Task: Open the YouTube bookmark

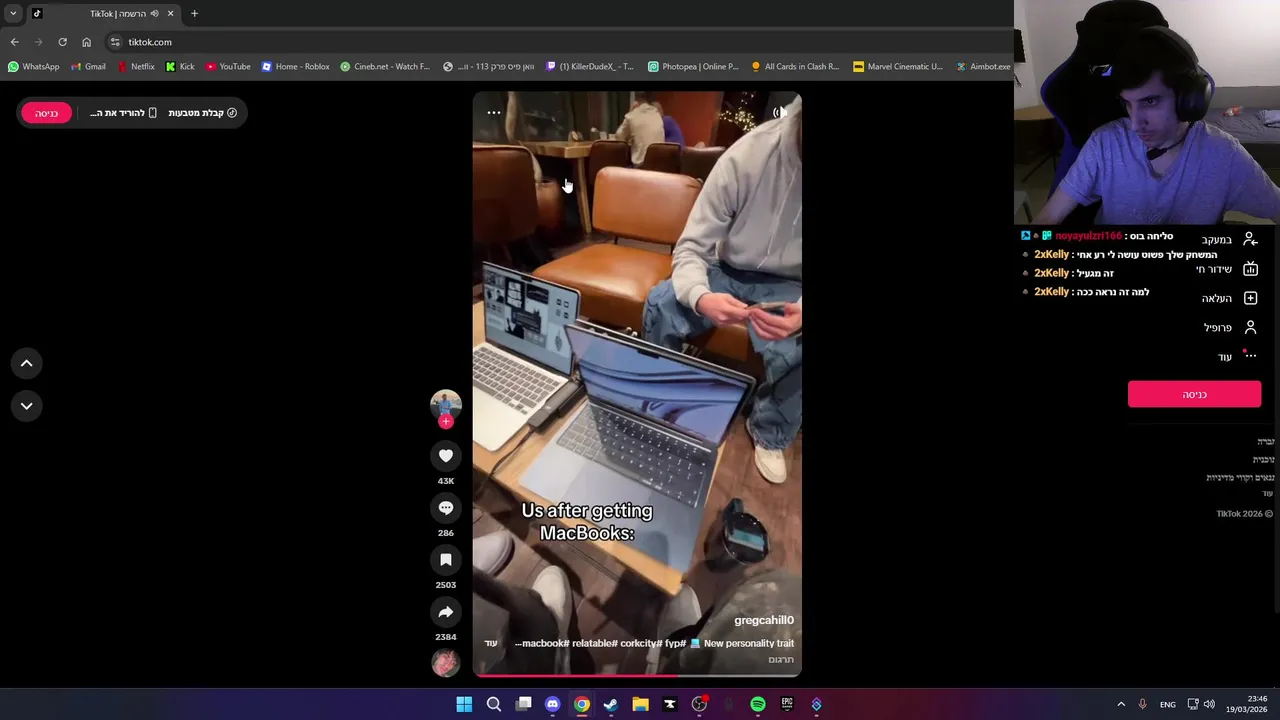Action: pyautogui.click(x=228, y=67)
